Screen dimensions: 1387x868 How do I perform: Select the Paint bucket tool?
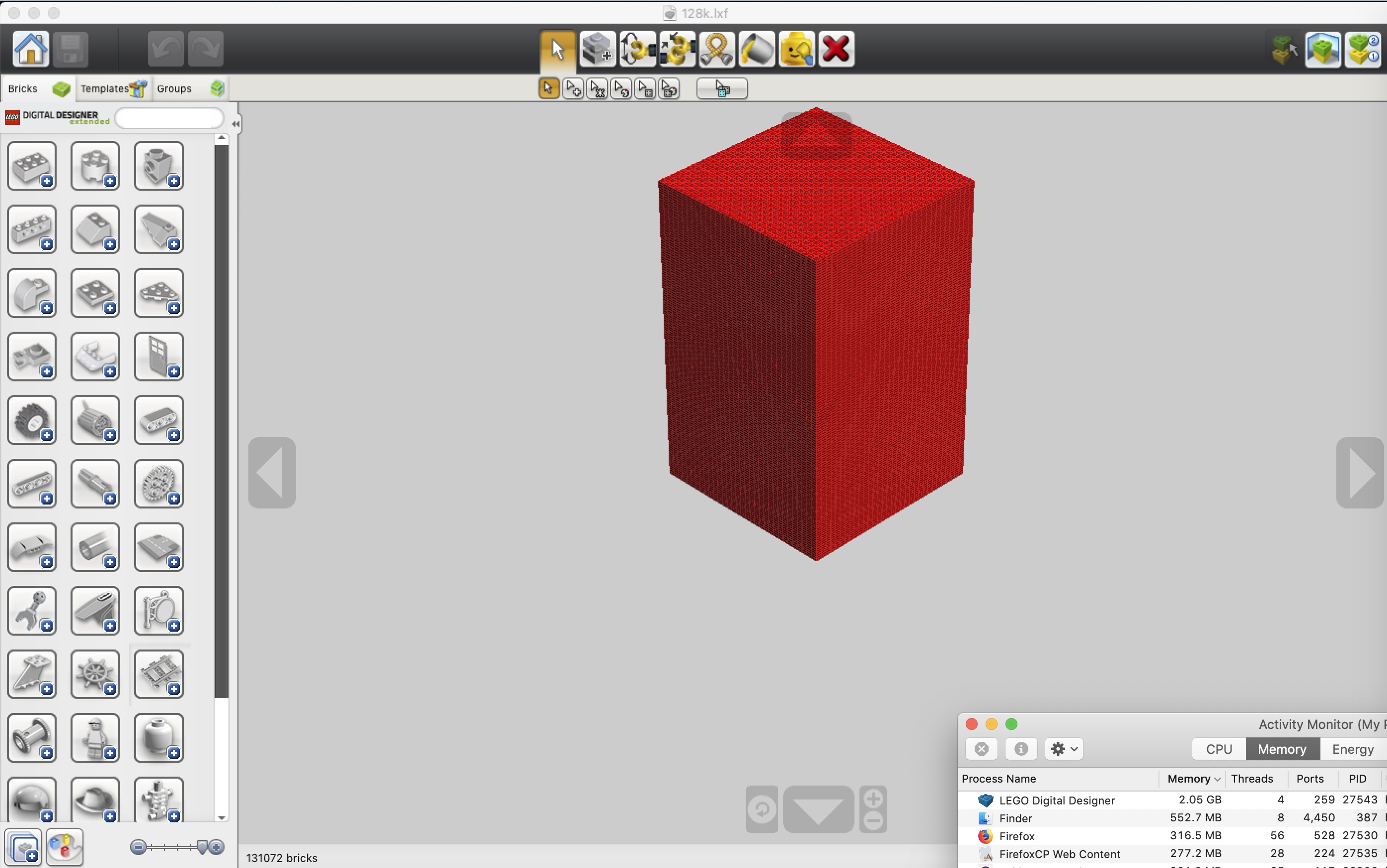tap(757, 49)
